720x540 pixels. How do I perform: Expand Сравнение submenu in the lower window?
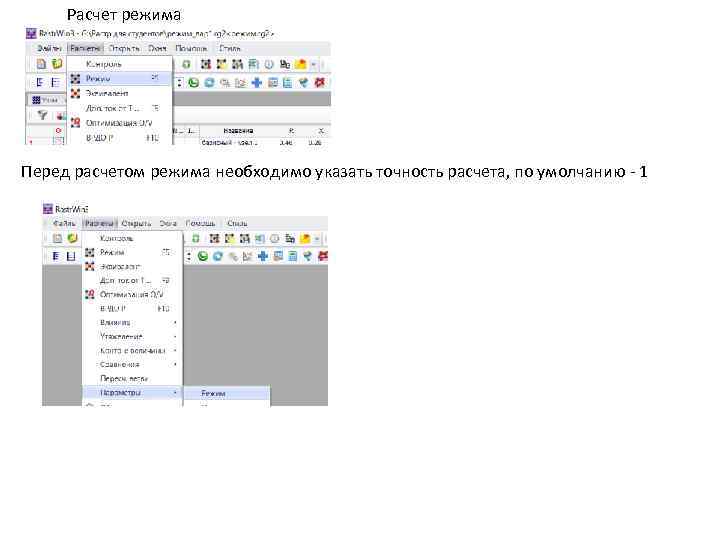click(x=132, y=365)
